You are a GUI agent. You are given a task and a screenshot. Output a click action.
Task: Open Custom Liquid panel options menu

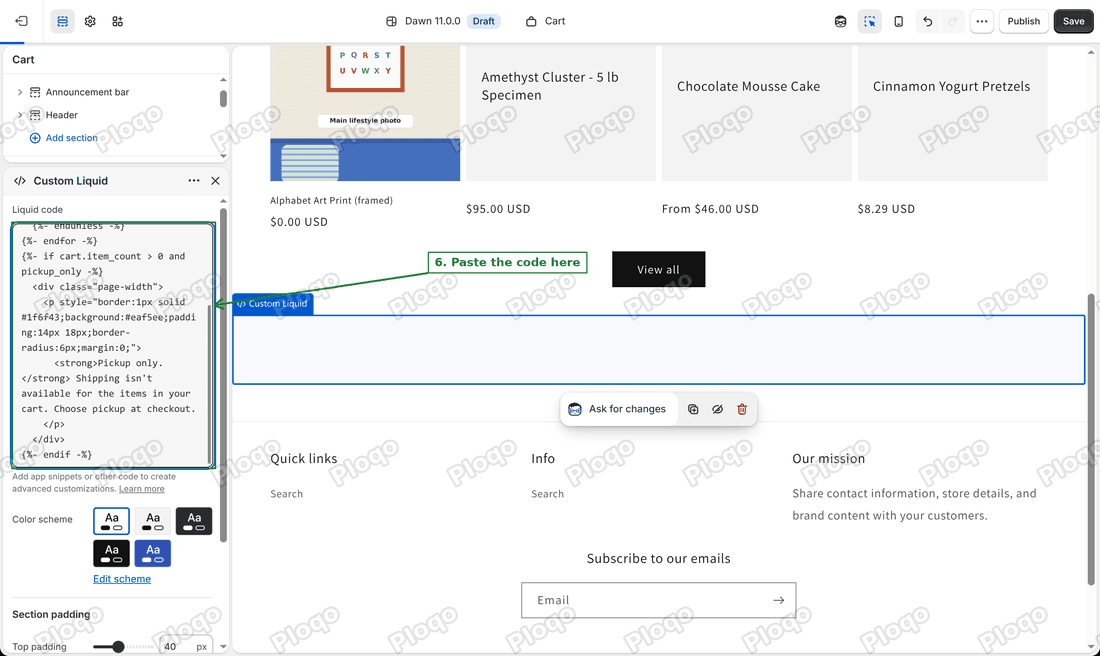[x=194, y=181]
